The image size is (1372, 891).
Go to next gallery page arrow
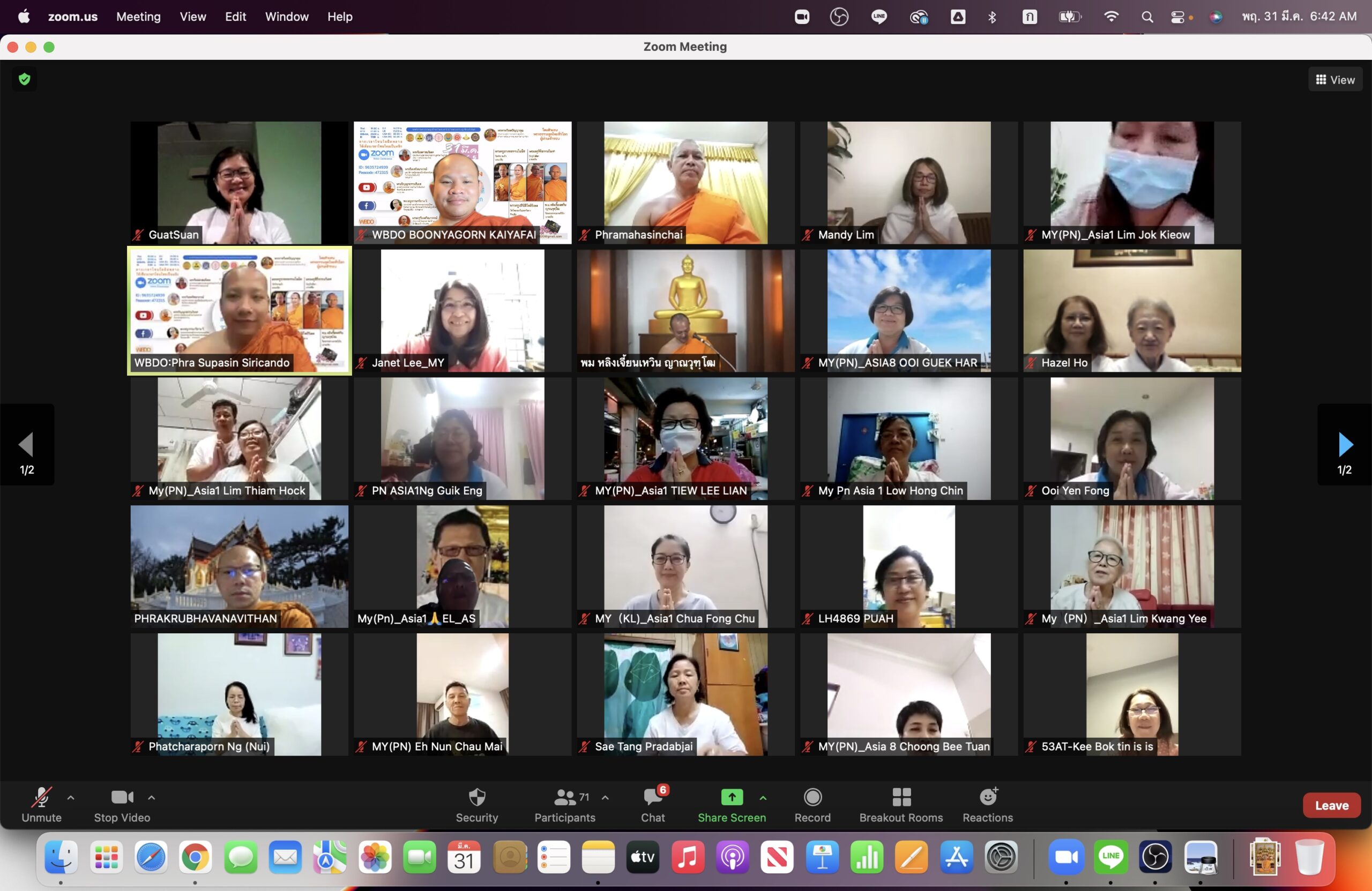click(x=1344, y=444)
